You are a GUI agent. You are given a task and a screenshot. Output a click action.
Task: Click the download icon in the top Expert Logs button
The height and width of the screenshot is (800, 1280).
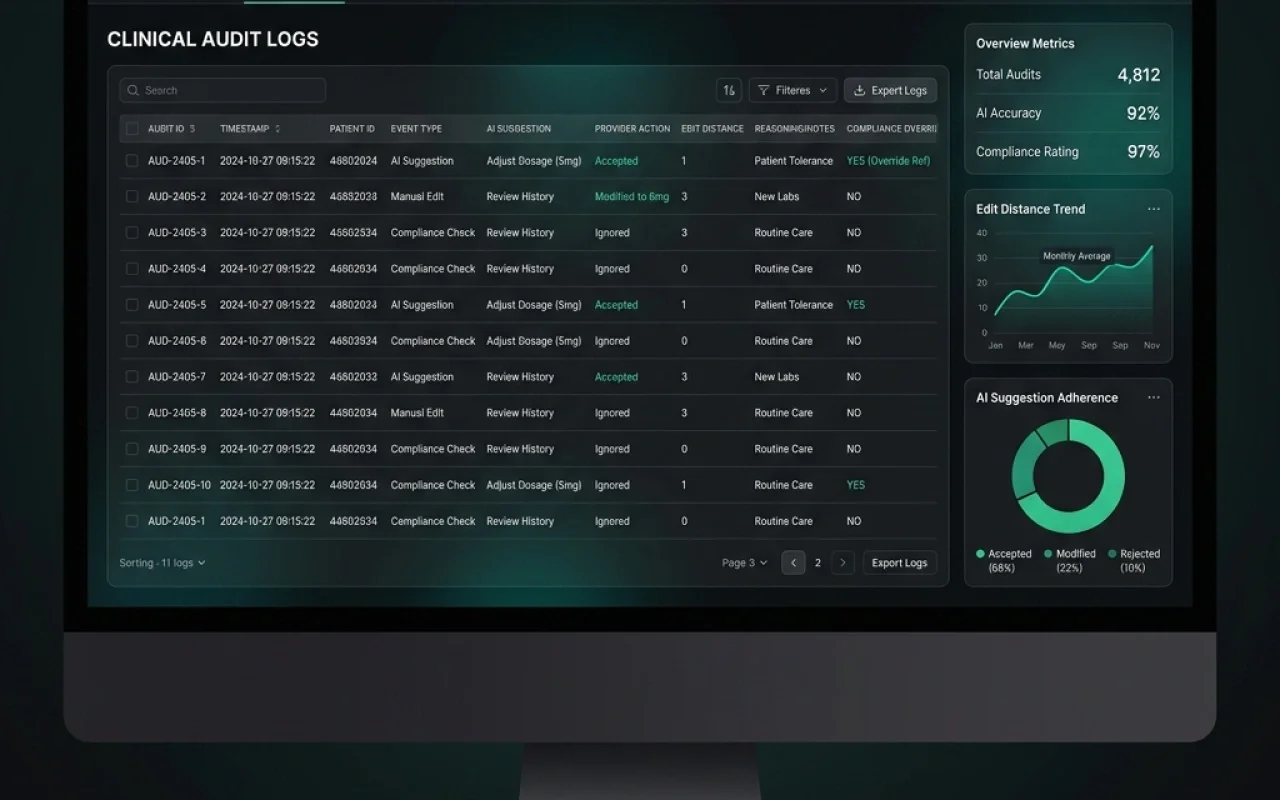[x=859, y=90]
